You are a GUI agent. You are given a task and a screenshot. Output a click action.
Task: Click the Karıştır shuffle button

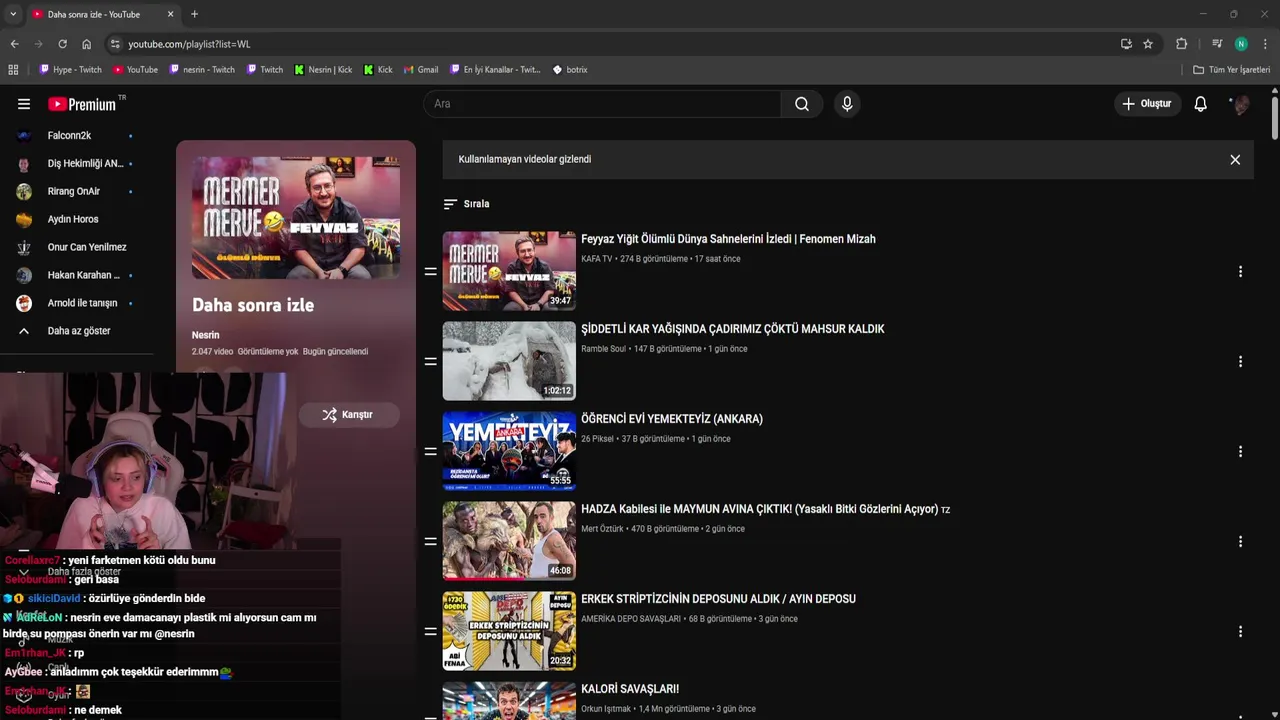348,415
